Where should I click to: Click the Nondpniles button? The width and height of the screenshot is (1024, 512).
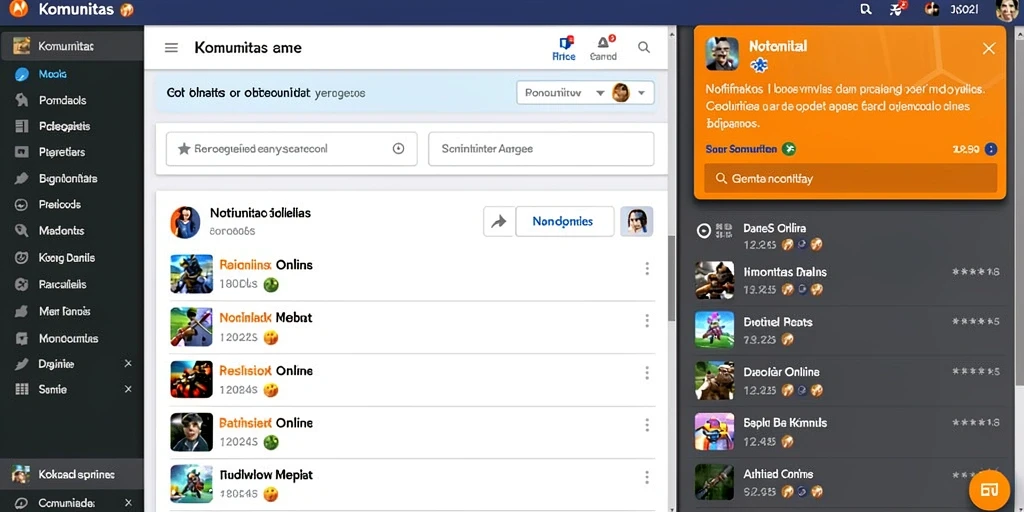563,221
